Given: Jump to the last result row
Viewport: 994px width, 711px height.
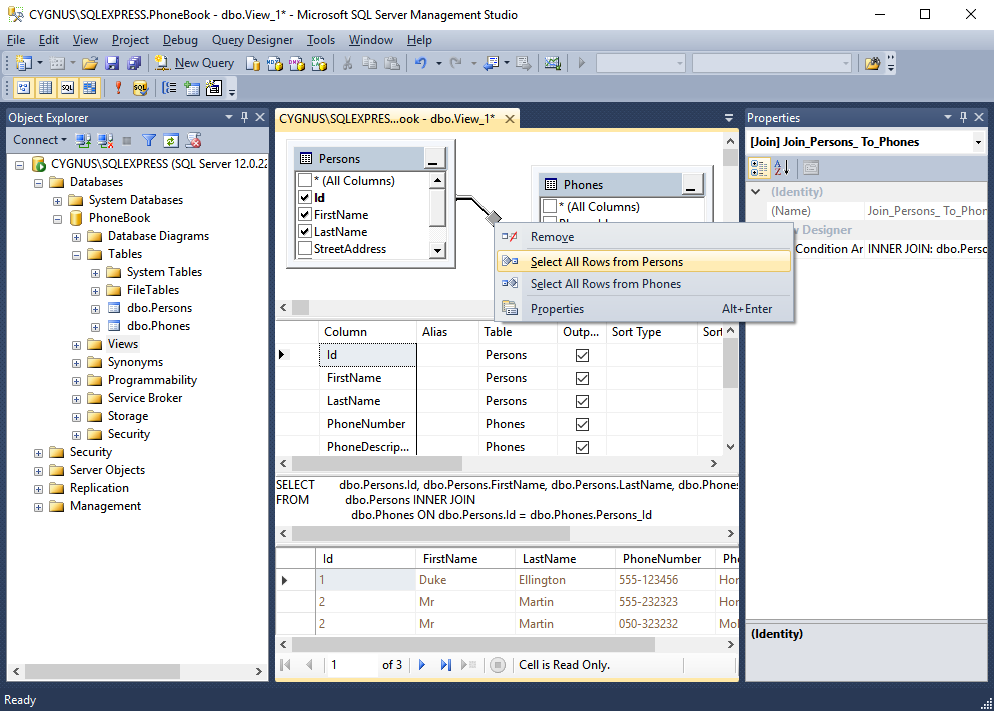Looking at the screenshot, I should pos(446,665).
